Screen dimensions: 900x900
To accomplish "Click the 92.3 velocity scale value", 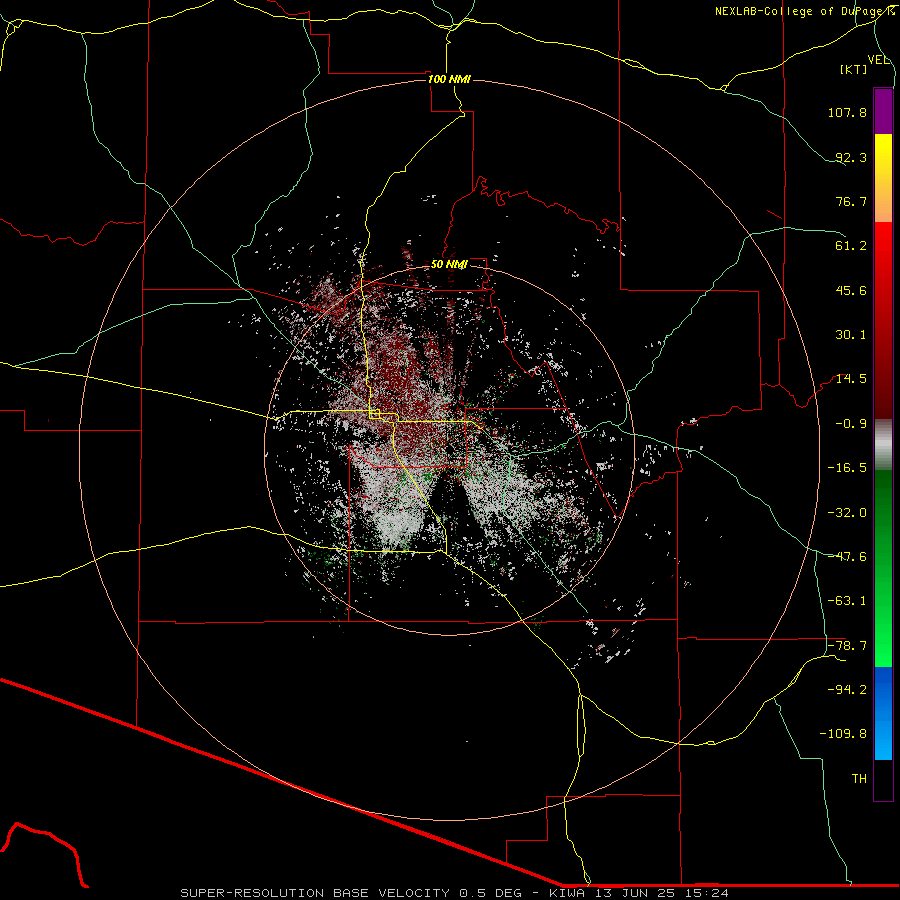I will pos(851,157).
